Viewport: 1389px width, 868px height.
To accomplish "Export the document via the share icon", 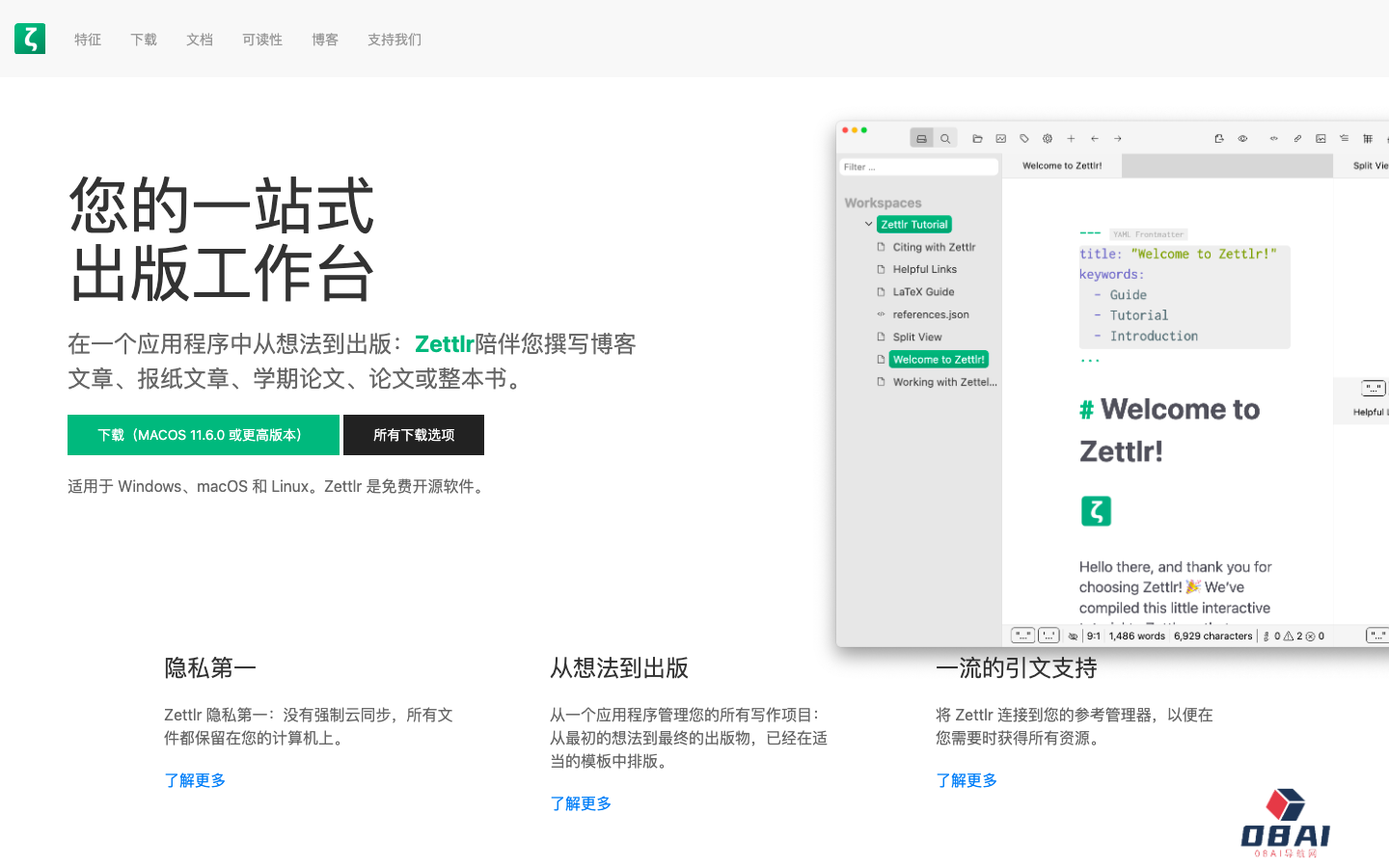I will click(x=1218, y=138).
